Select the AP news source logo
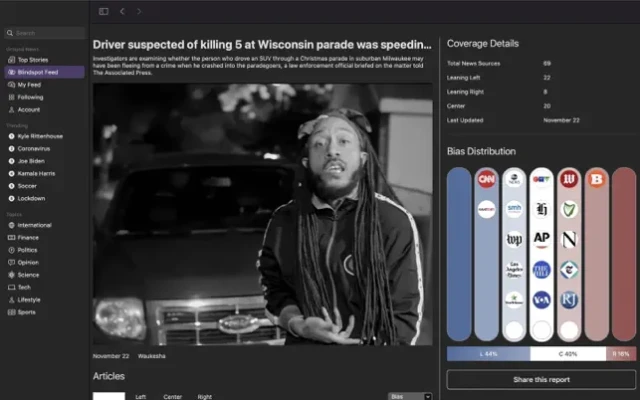Viewport: 640px width, 400px height. click(541, 239)
